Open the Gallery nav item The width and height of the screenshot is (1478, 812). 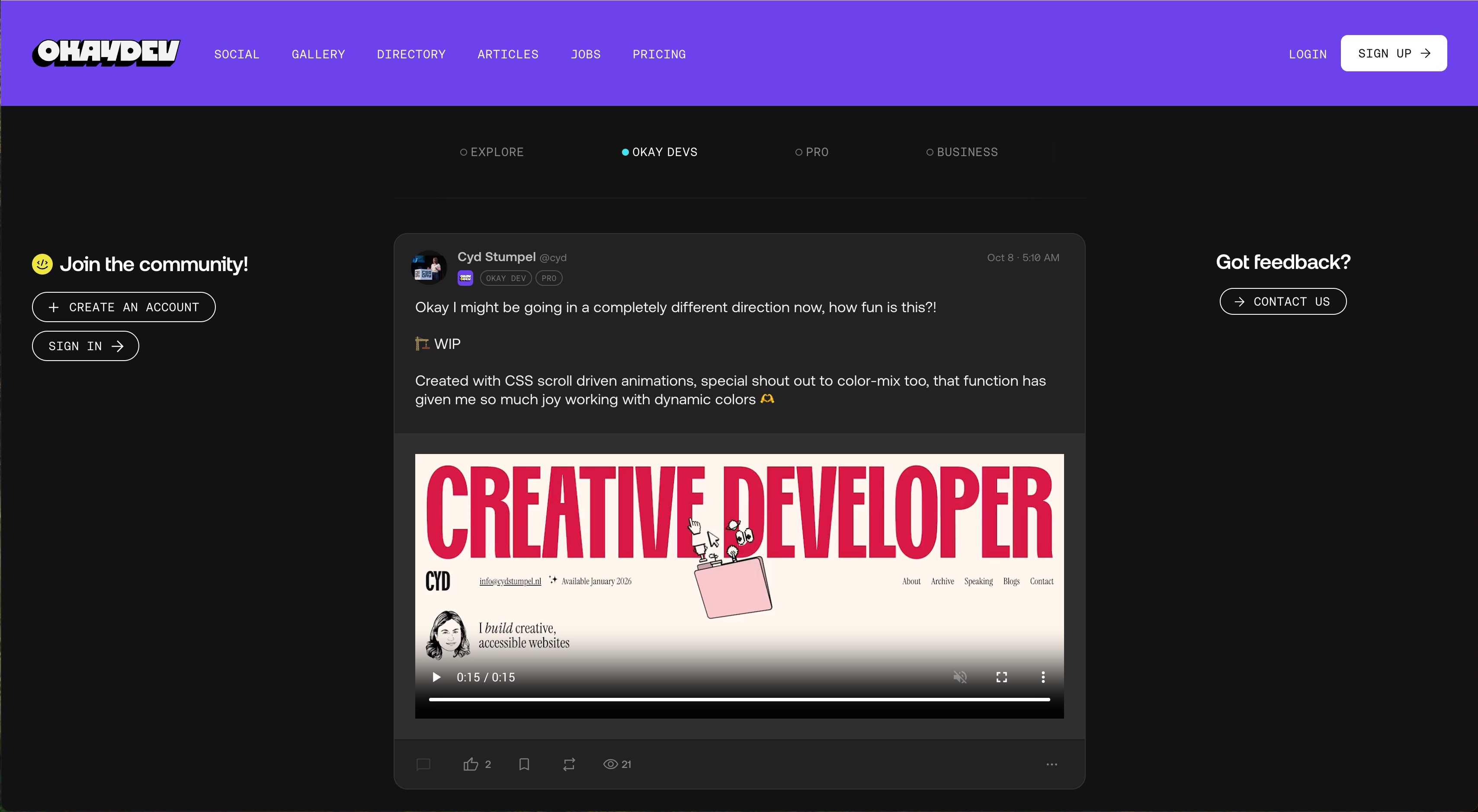point(318,54)
